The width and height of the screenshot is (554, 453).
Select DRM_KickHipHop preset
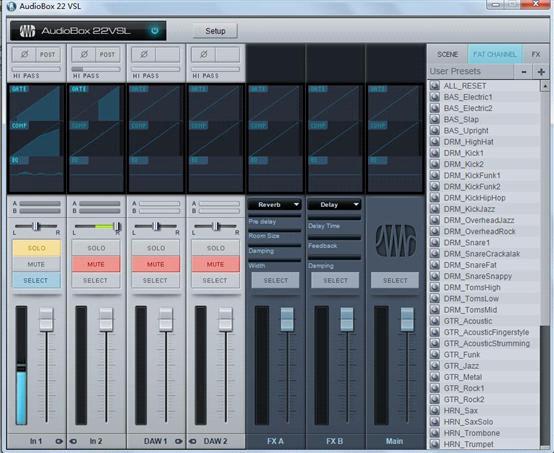coord(484,198)
